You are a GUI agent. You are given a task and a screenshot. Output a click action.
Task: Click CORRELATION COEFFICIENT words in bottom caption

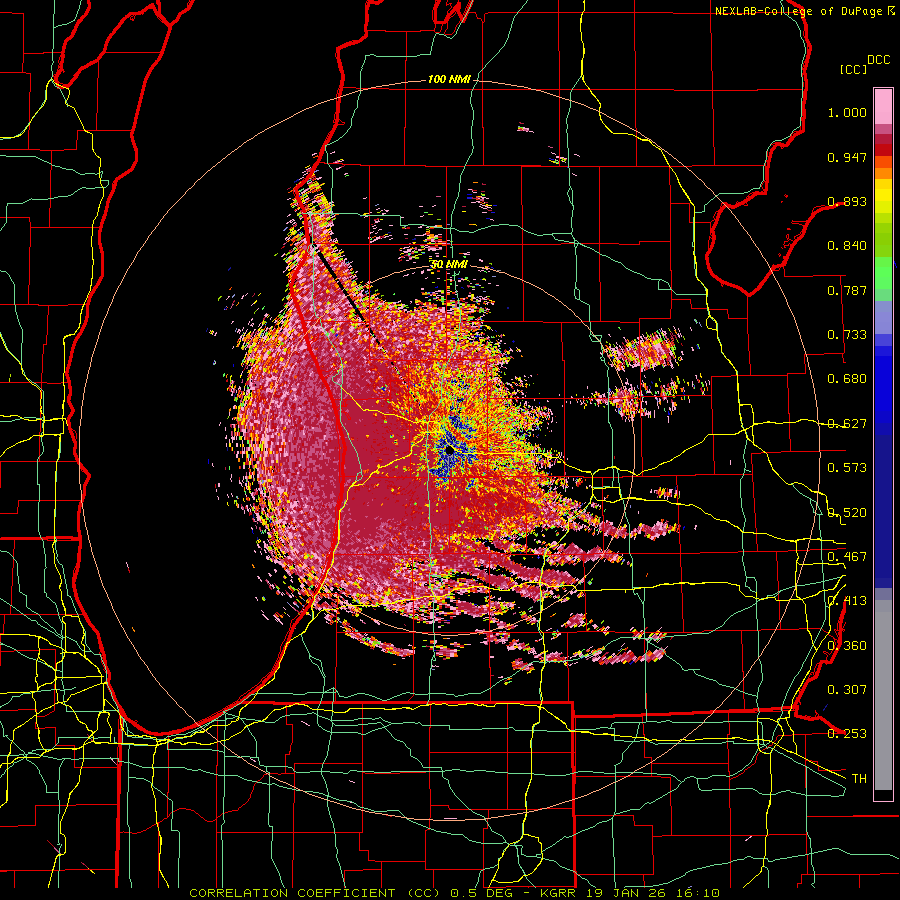(x=292, y=893)
